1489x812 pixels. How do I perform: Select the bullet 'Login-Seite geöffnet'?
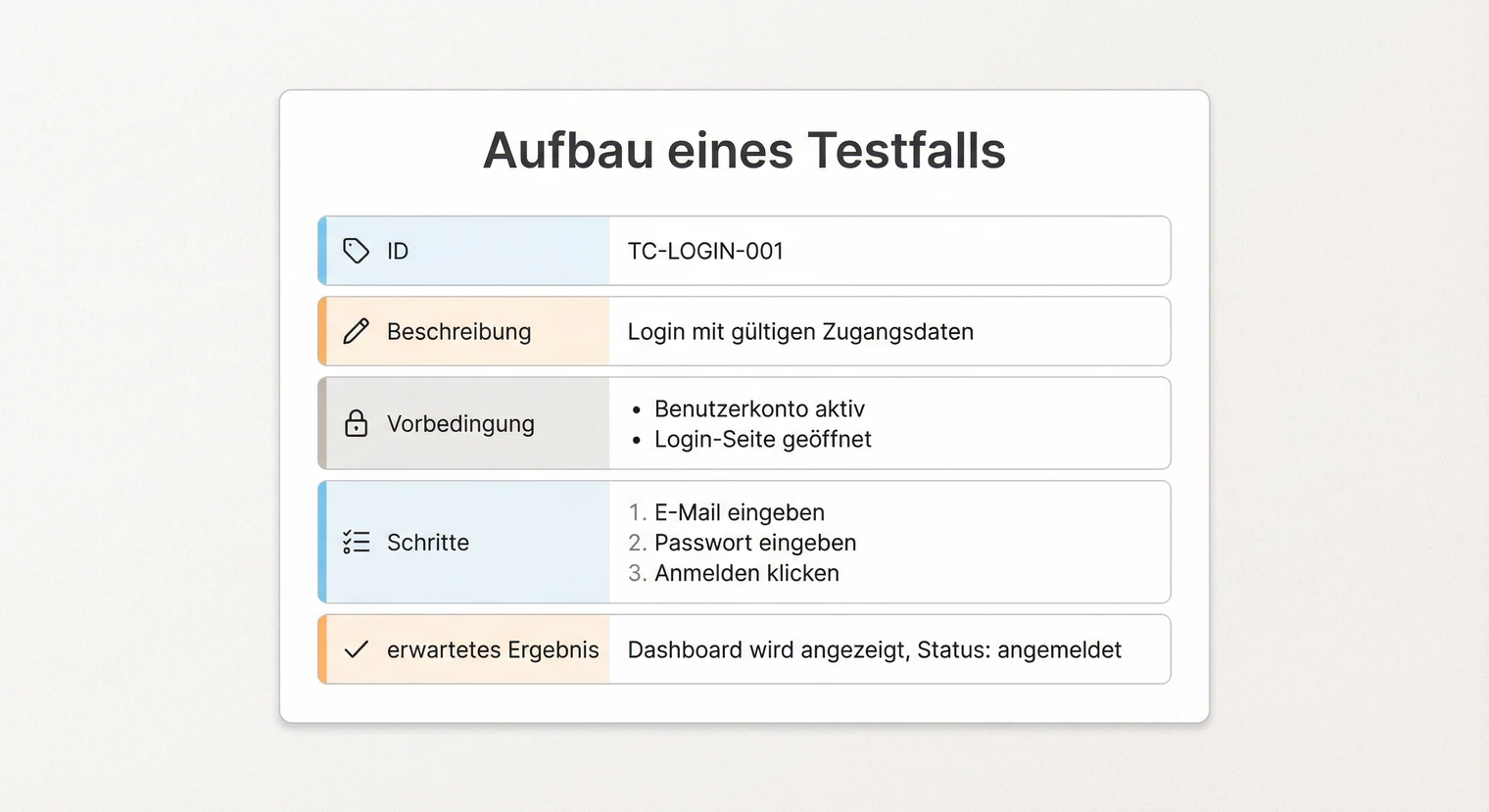762,439
